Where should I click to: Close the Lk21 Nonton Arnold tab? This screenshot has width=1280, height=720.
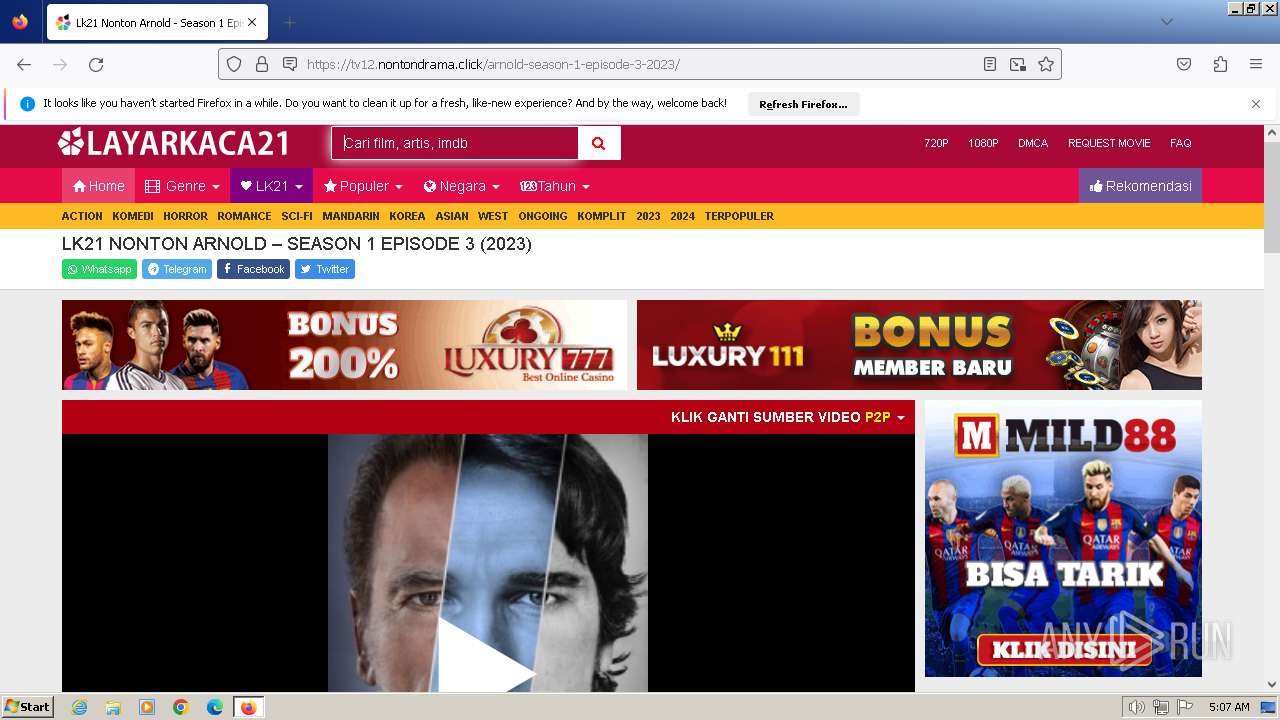(252, 22)
